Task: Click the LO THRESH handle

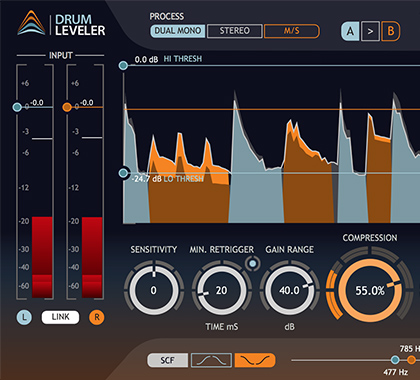Action: pos(124,173)
